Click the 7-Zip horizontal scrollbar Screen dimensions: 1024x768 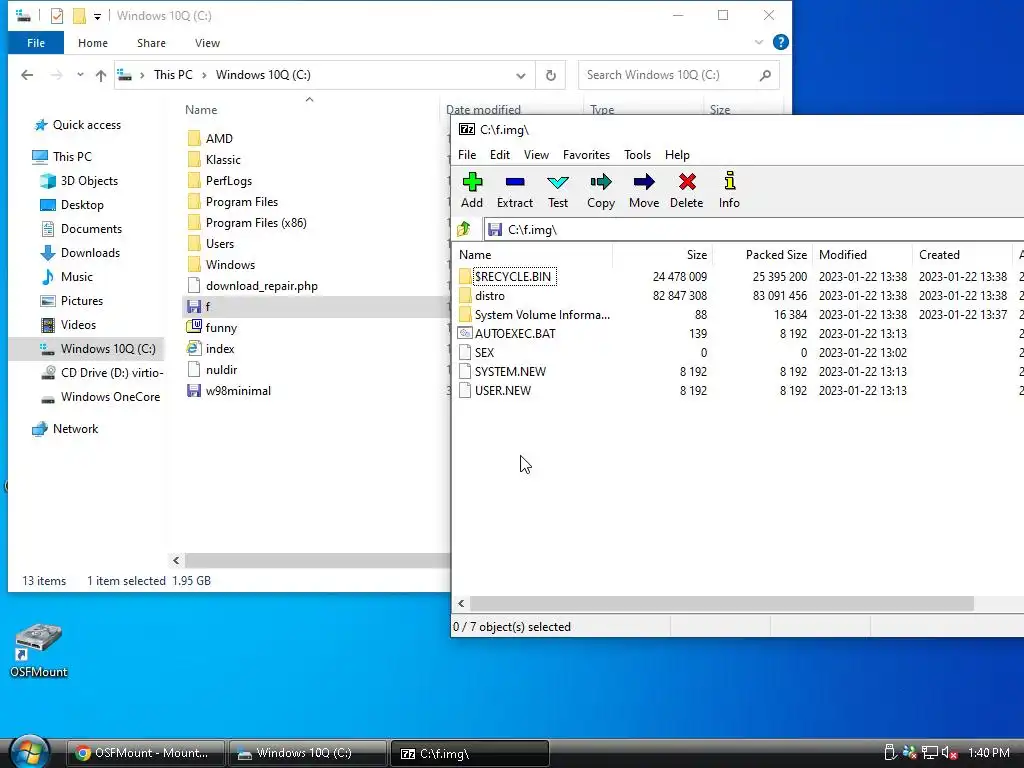point(722,603)
